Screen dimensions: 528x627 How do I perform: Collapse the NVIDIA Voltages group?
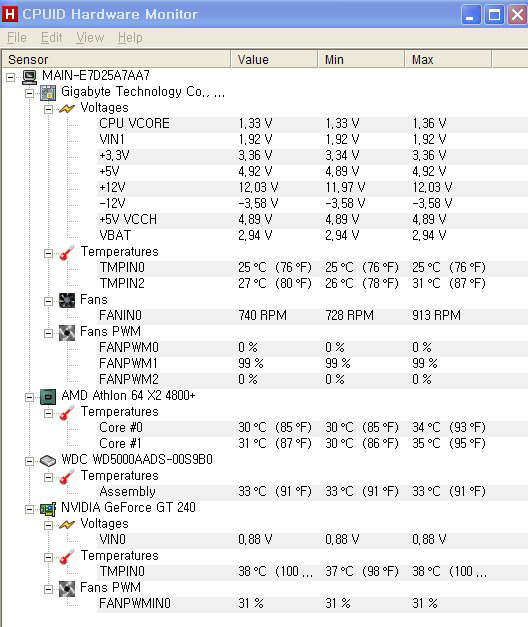tap(48, 525)
